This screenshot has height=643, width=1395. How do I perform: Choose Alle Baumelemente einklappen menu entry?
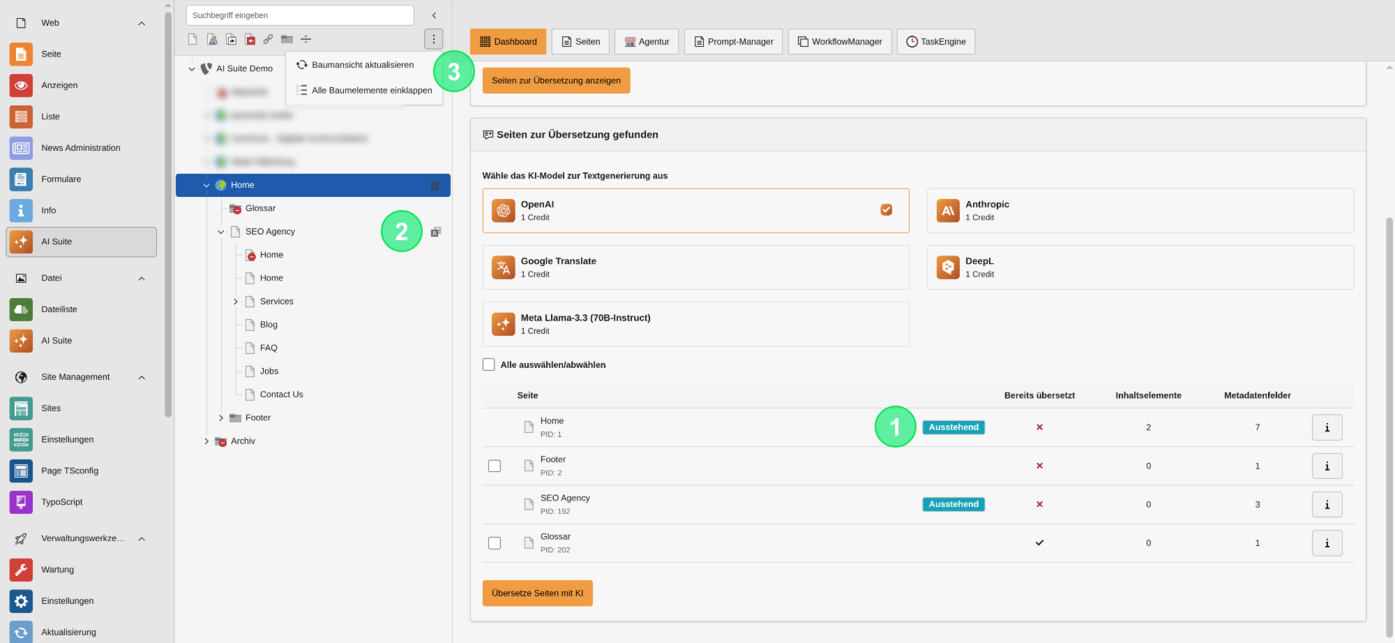click(364, 90)
